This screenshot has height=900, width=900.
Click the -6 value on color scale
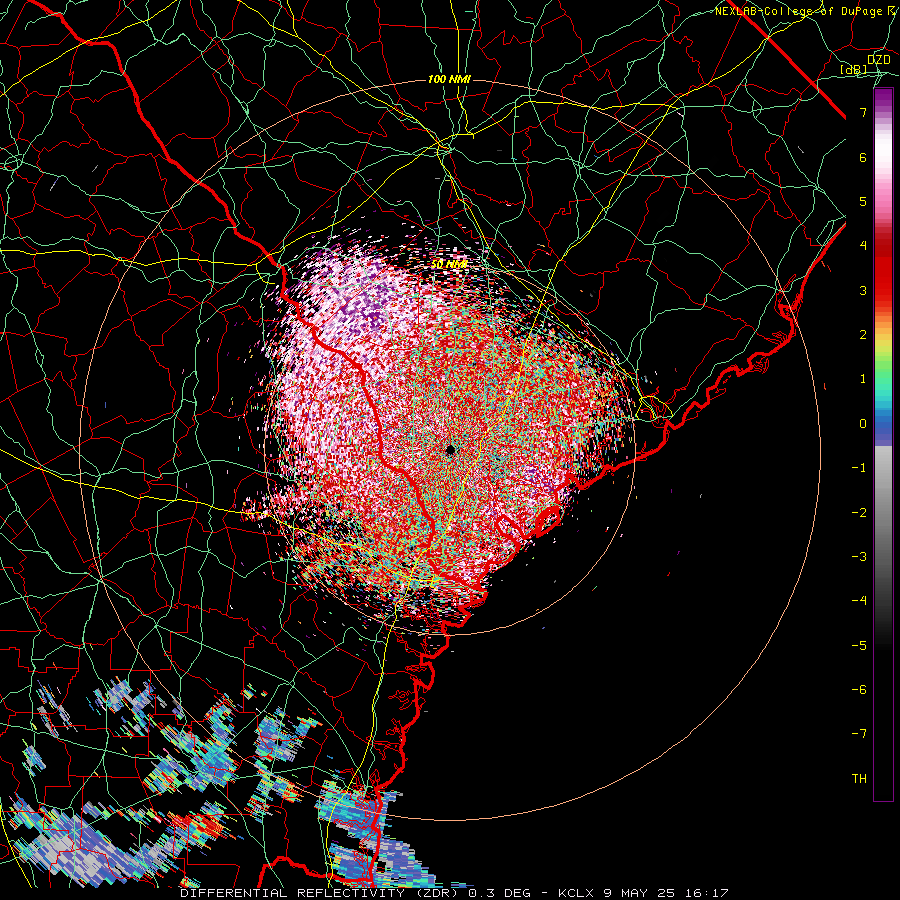(859, 689)
